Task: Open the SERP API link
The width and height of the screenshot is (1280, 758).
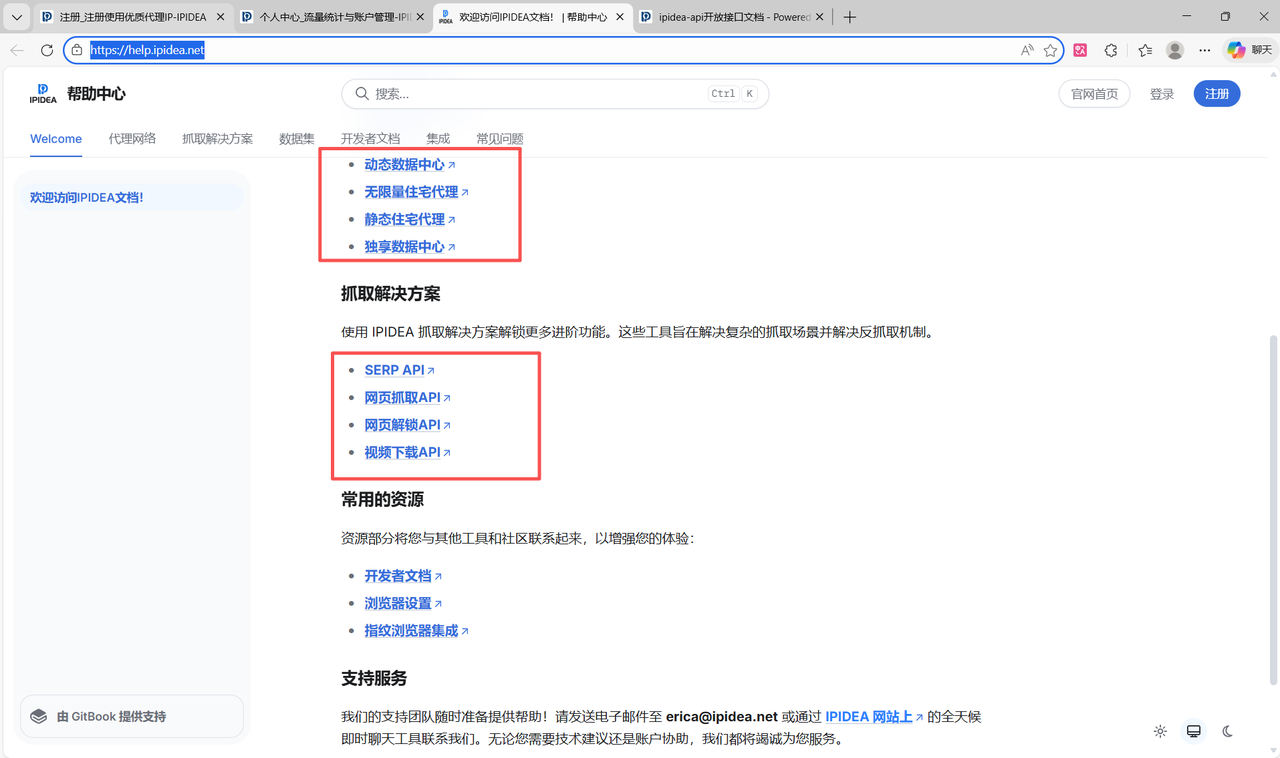Action: [399, 370]
